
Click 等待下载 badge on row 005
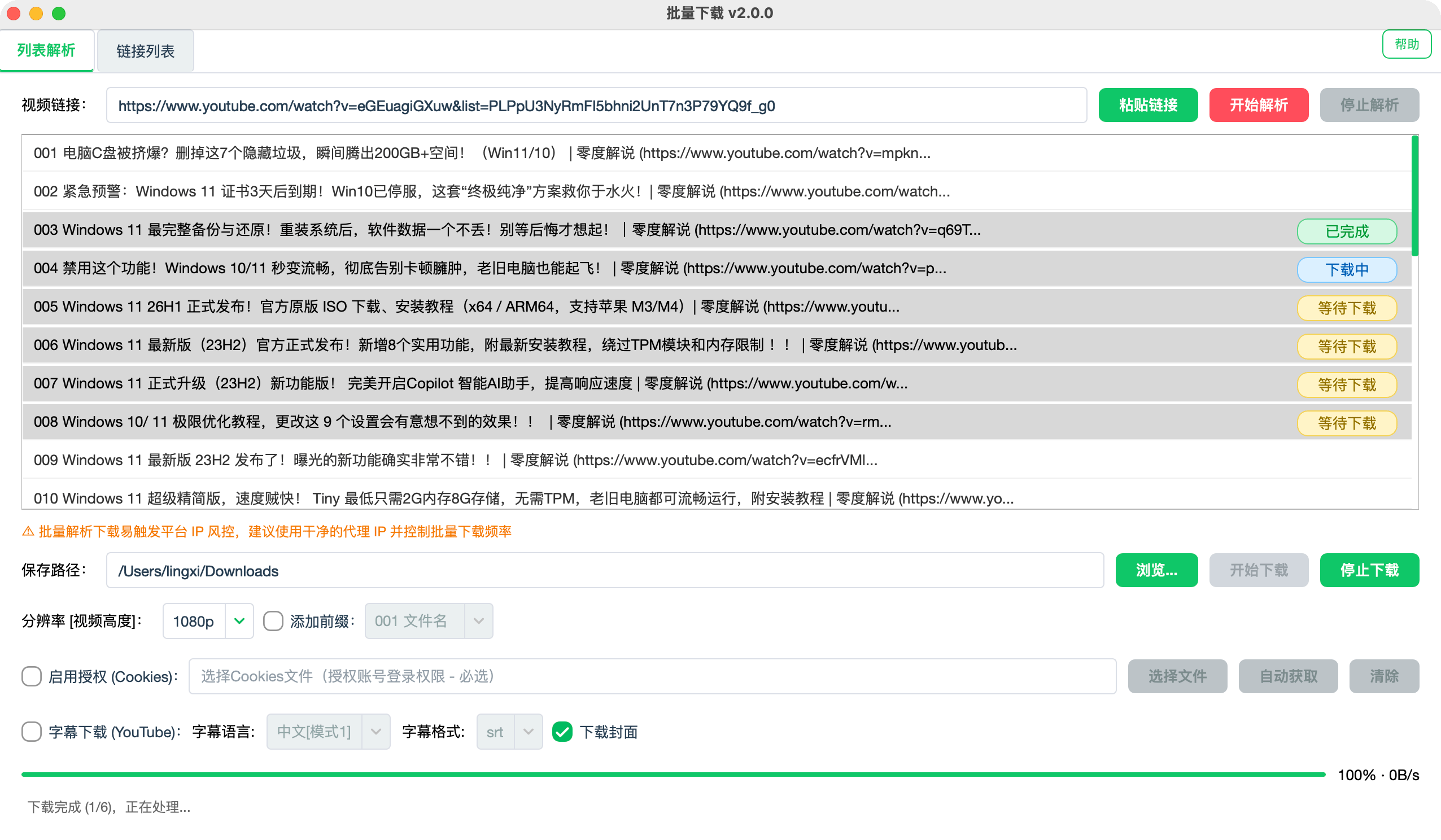1347,308
